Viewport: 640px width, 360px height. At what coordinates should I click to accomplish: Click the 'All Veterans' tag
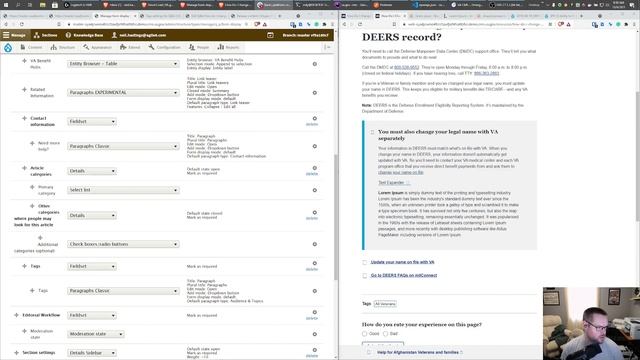tap(385, 304)
